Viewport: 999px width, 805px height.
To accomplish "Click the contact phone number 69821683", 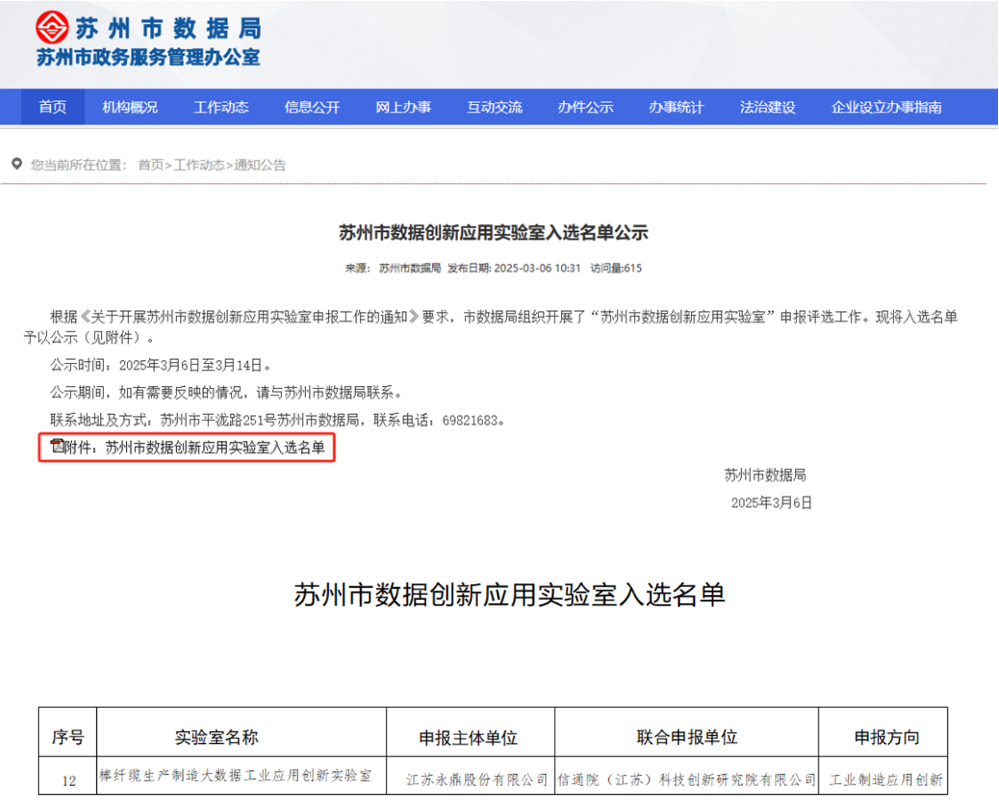I will [x=470, y=420].
